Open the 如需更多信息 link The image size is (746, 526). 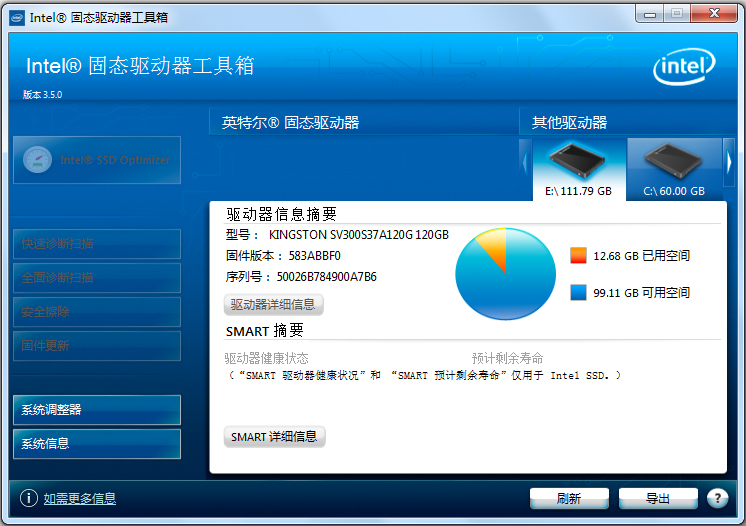pyautogui.click(x=80, y=498)
